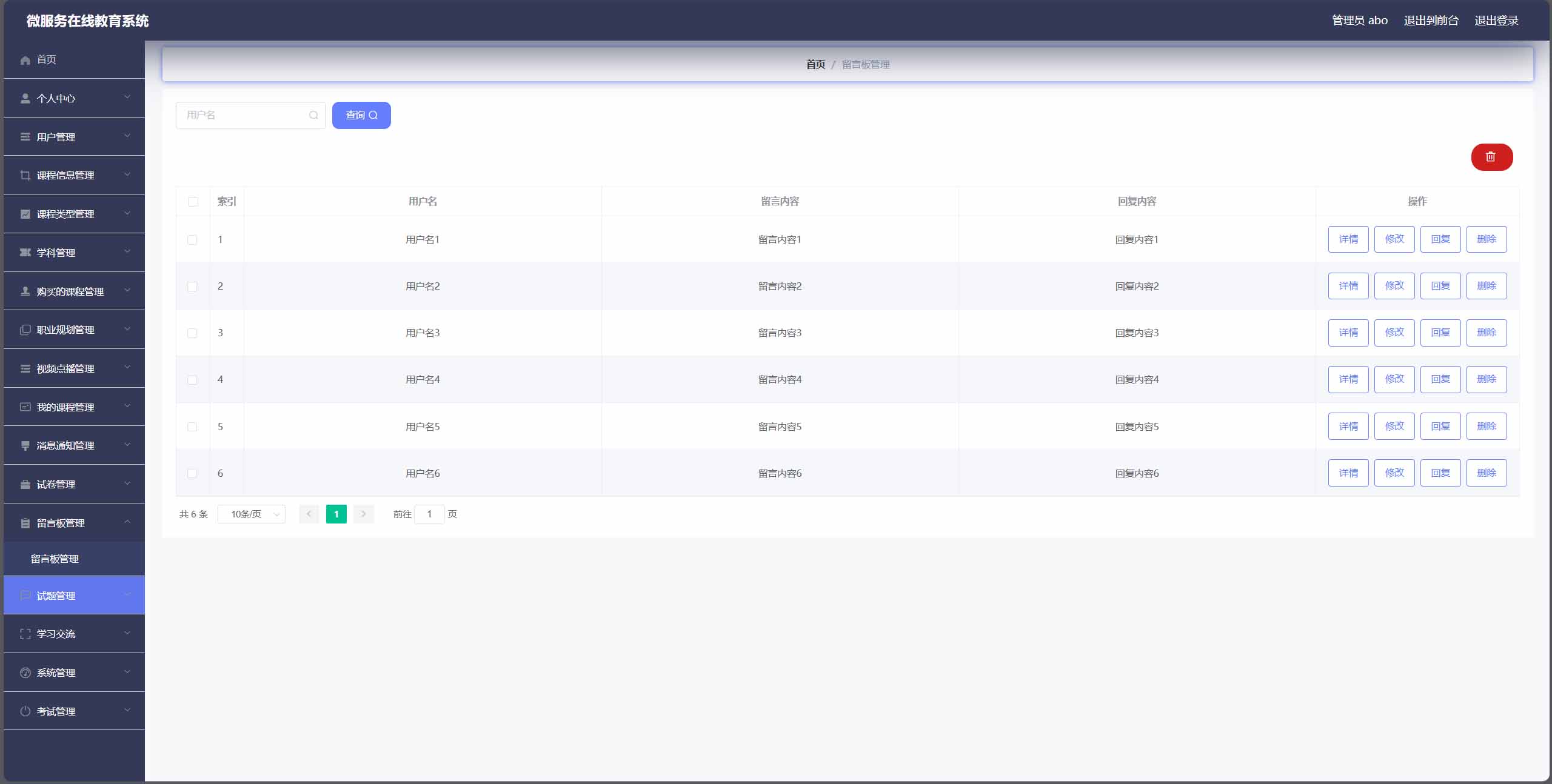Collapse 留言板管理 with its up chevron
This screenshot has width=1552, height=784.
(127, 522)
